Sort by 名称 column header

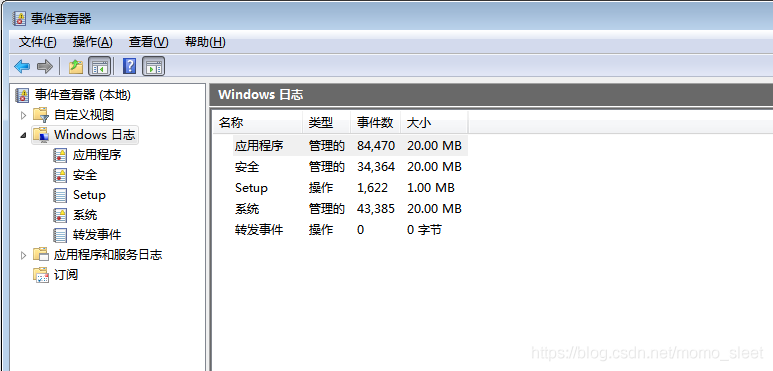(257, 123)
